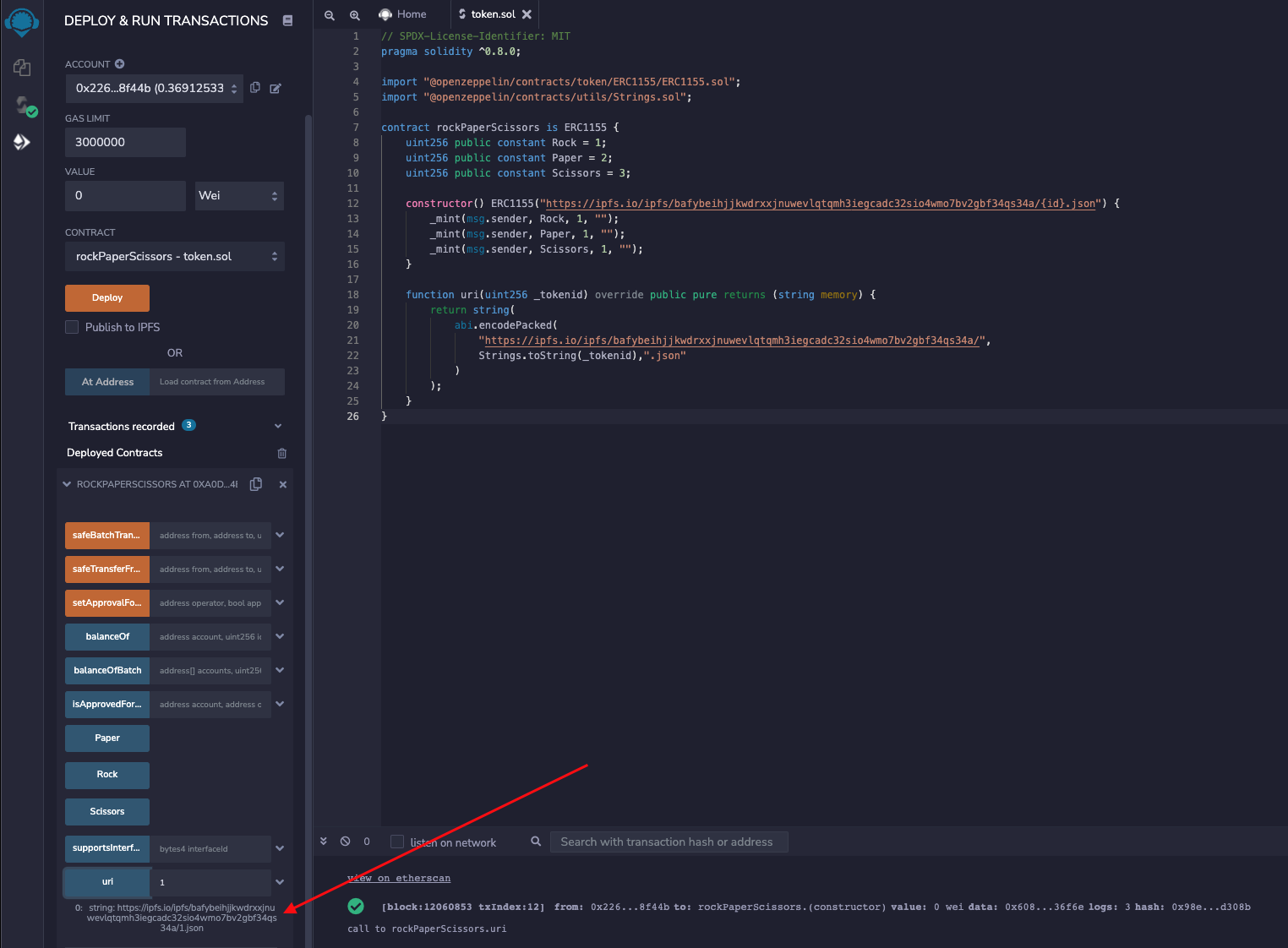This screenshot has height=948, width=1288.
Task: Open the contract selector dropdown
Action: click(x=174, y=257)
